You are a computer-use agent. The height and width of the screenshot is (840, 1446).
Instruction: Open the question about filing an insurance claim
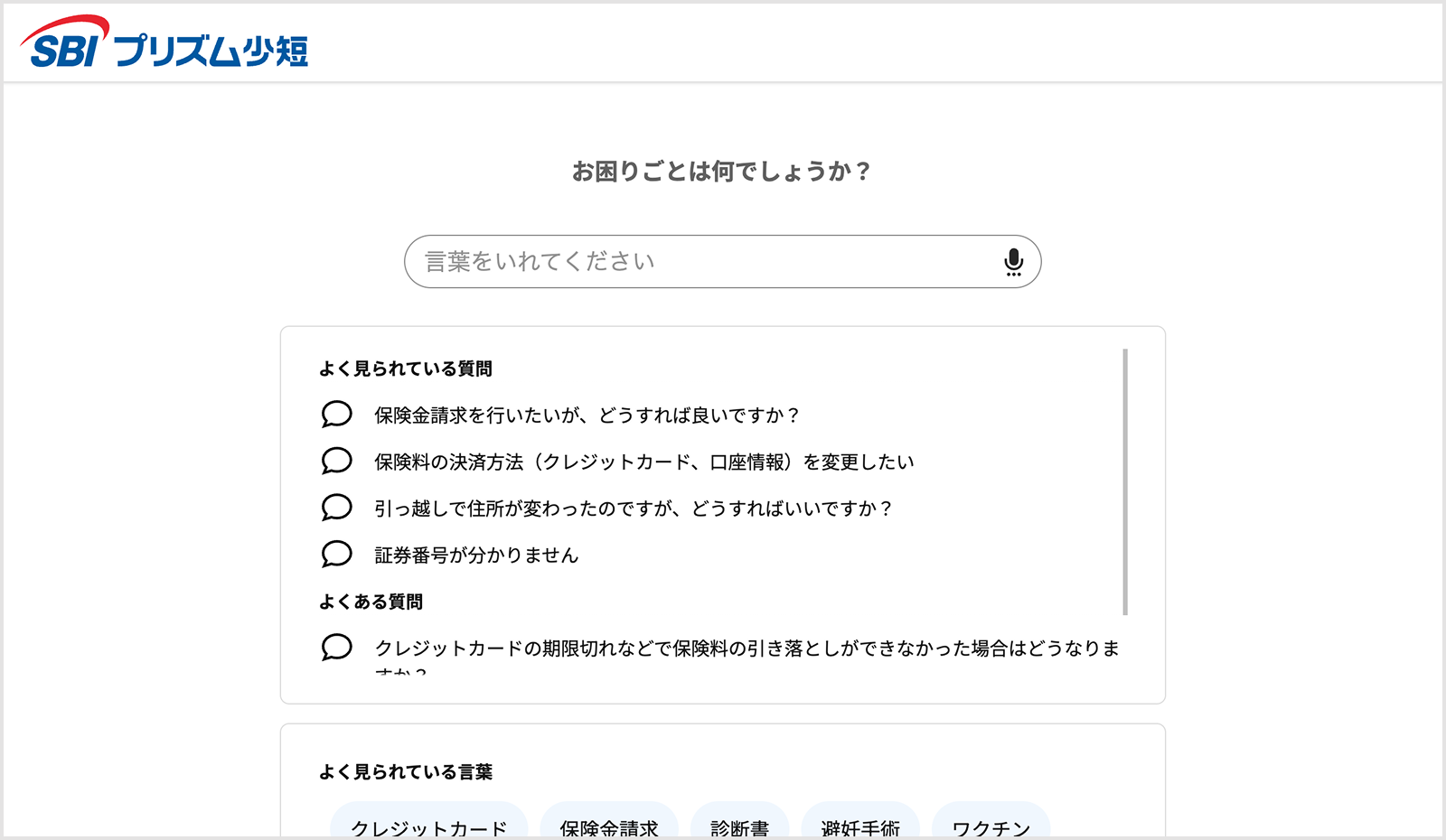tap(584, 415)
